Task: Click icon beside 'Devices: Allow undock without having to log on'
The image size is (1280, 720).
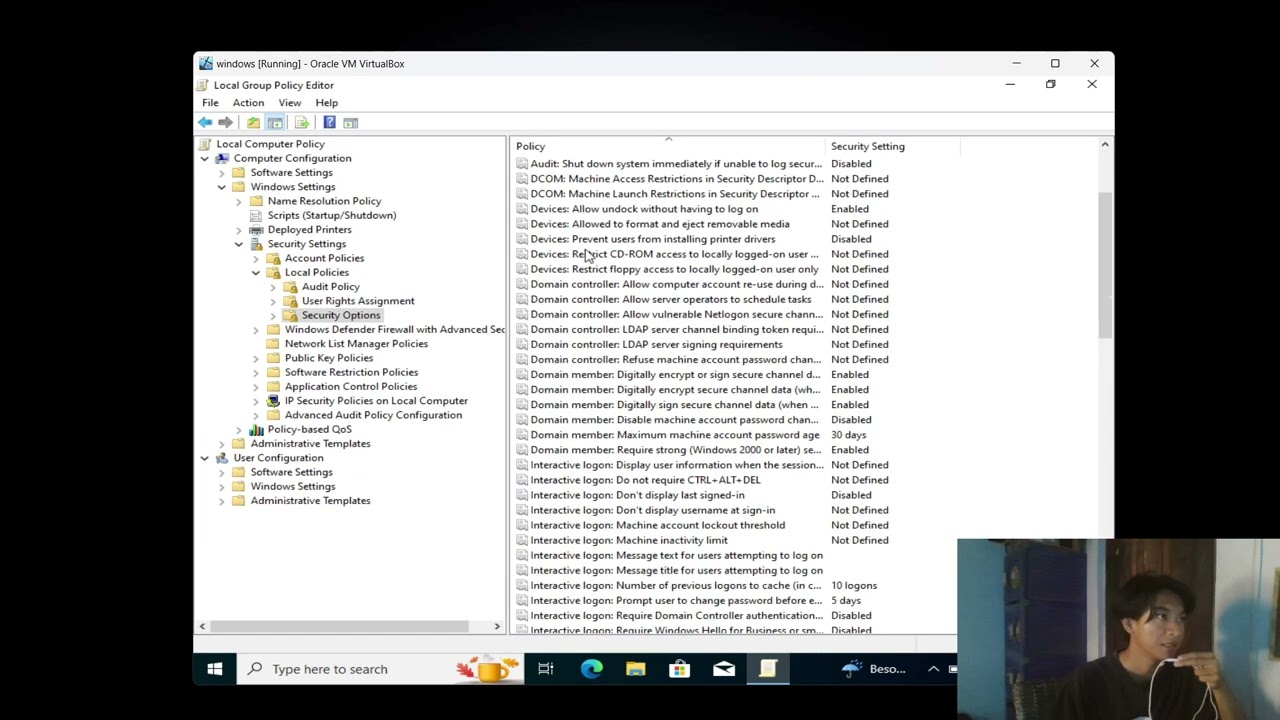Action: [x=522, y=209]
